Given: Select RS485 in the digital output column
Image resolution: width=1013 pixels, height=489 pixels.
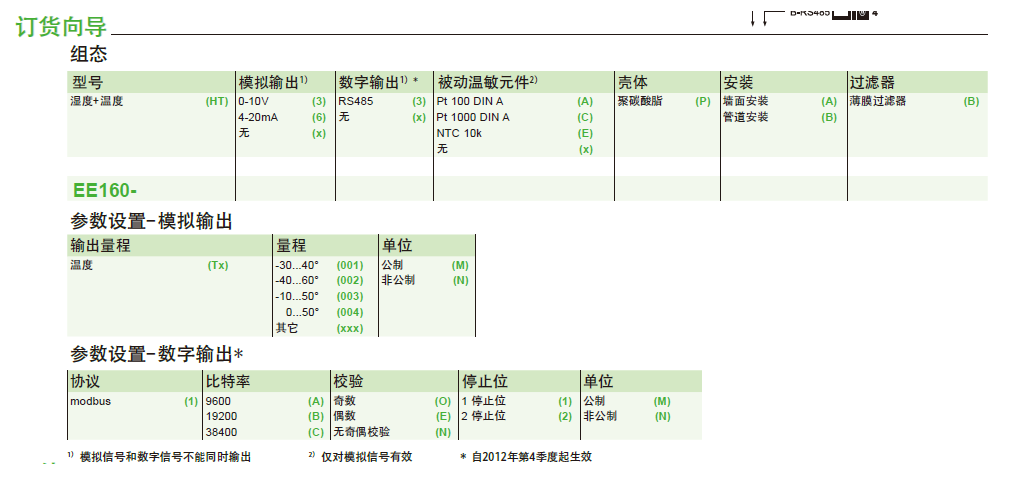Looking at the screenshot, I should (355, 101).
